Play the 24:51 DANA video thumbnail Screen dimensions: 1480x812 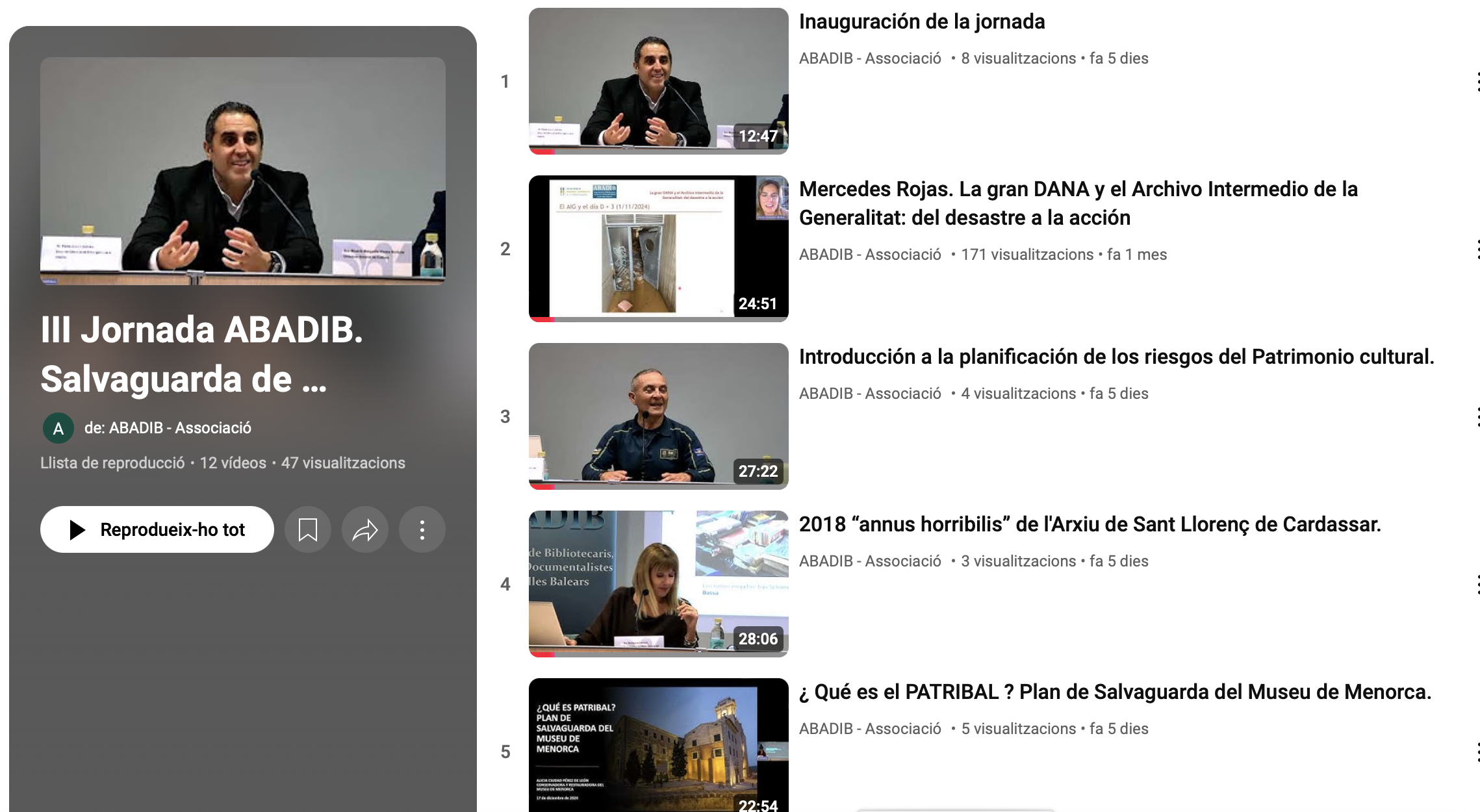pyautogui.click(x=658, y=248)
